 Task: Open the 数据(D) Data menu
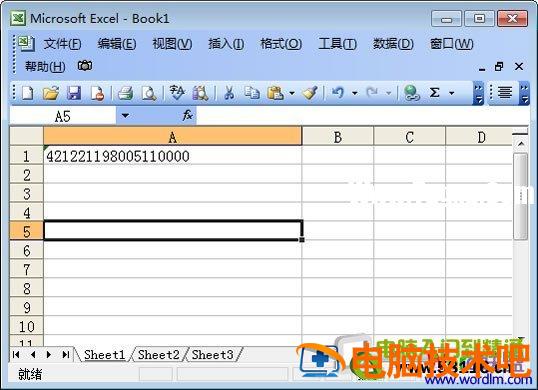pyautogui.click(x=393, y=44)
